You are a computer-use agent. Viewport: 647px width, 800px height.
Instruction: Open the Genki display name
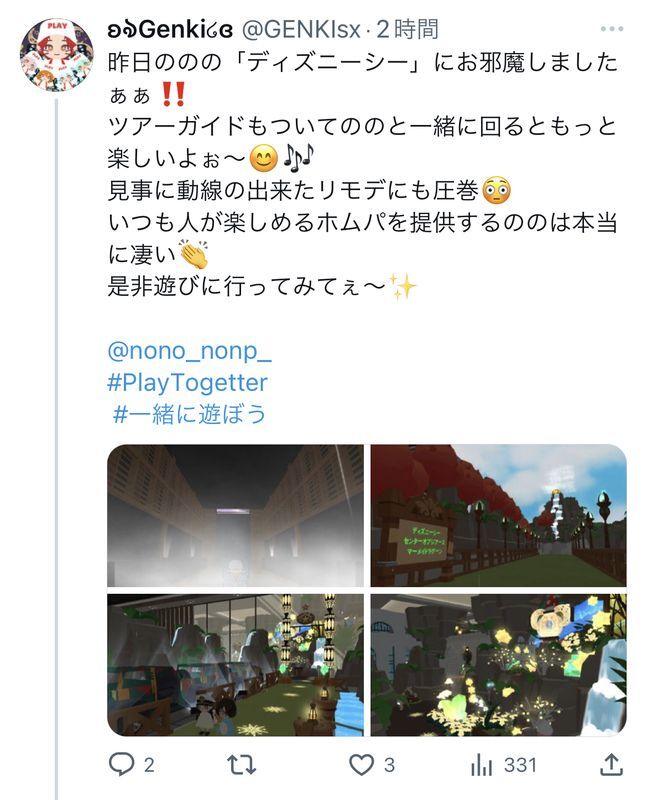pos(170,30)
